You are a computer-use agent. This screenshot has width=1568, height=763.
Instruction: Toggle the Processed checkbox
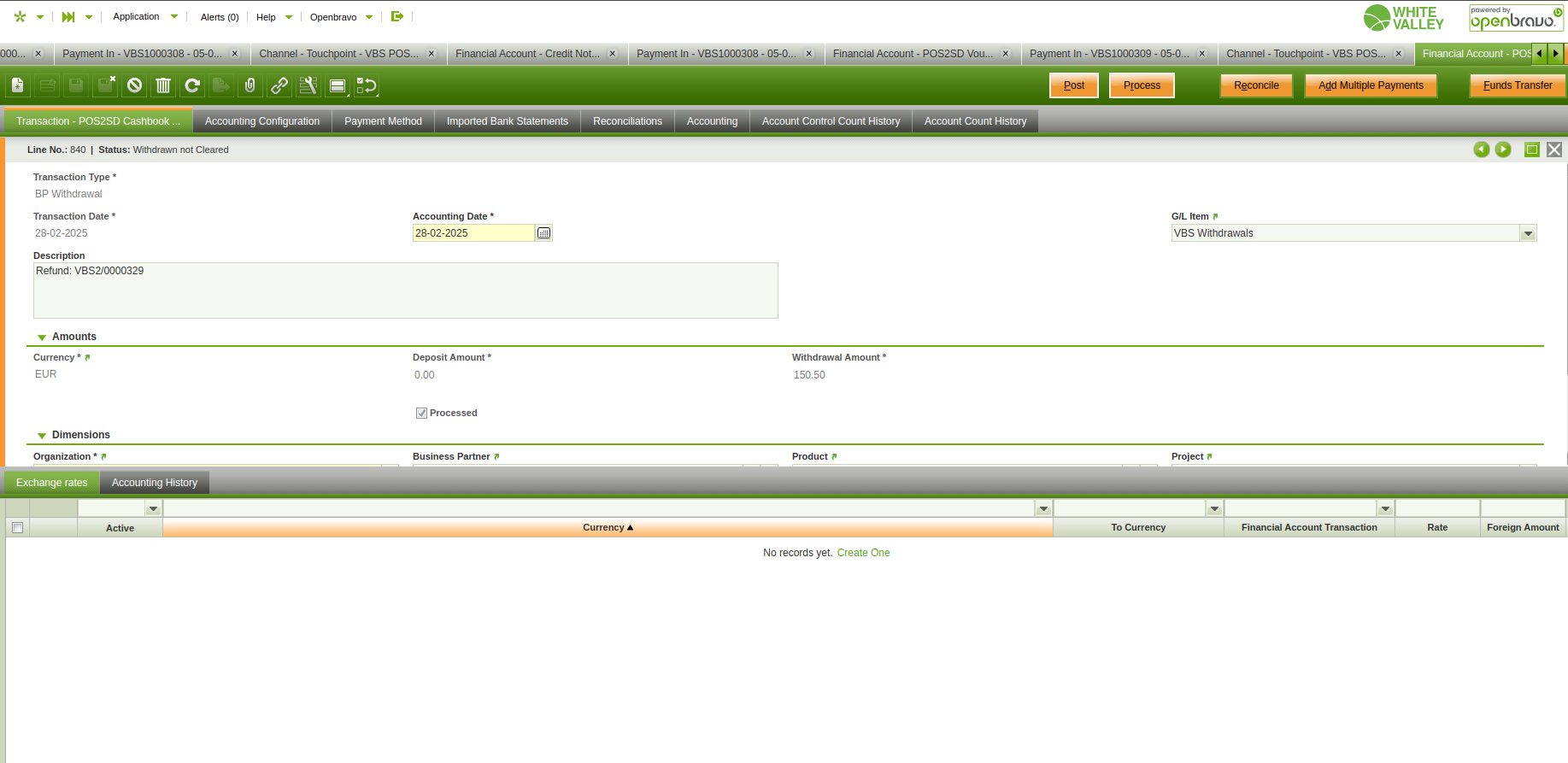pos(421,413)
